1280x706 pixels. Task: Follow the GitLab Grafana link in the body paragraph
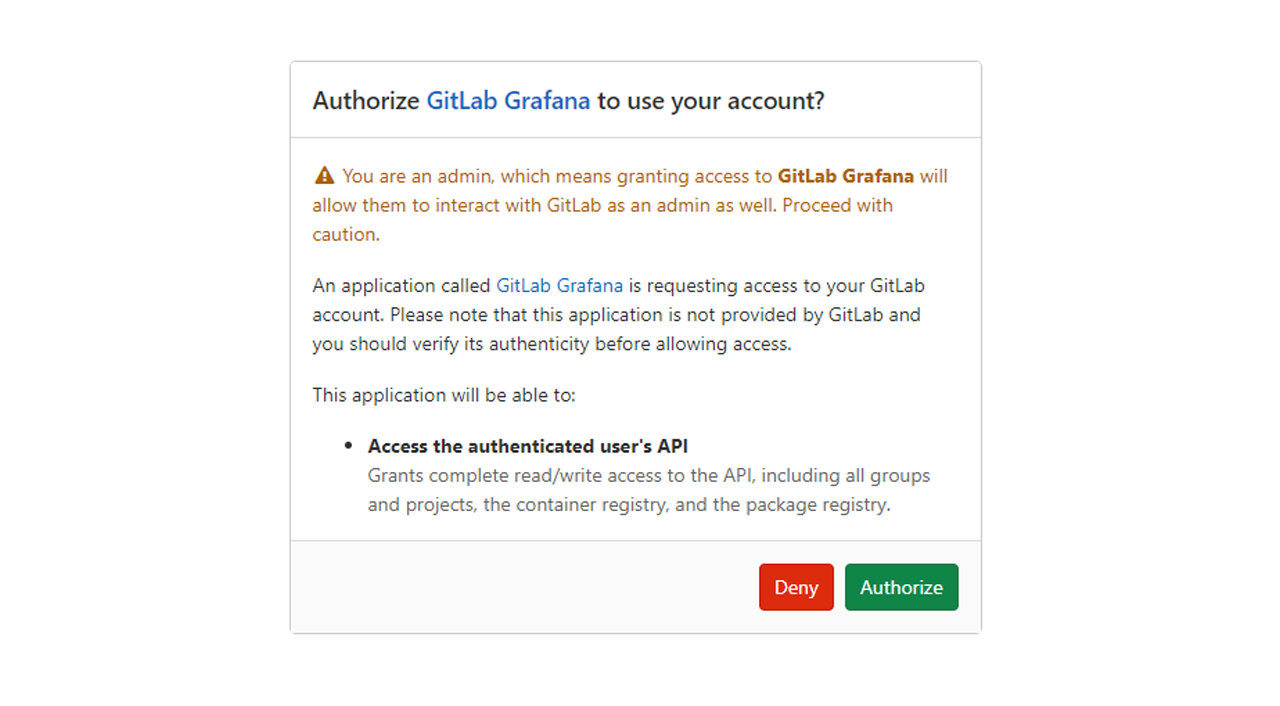(559, 285)
